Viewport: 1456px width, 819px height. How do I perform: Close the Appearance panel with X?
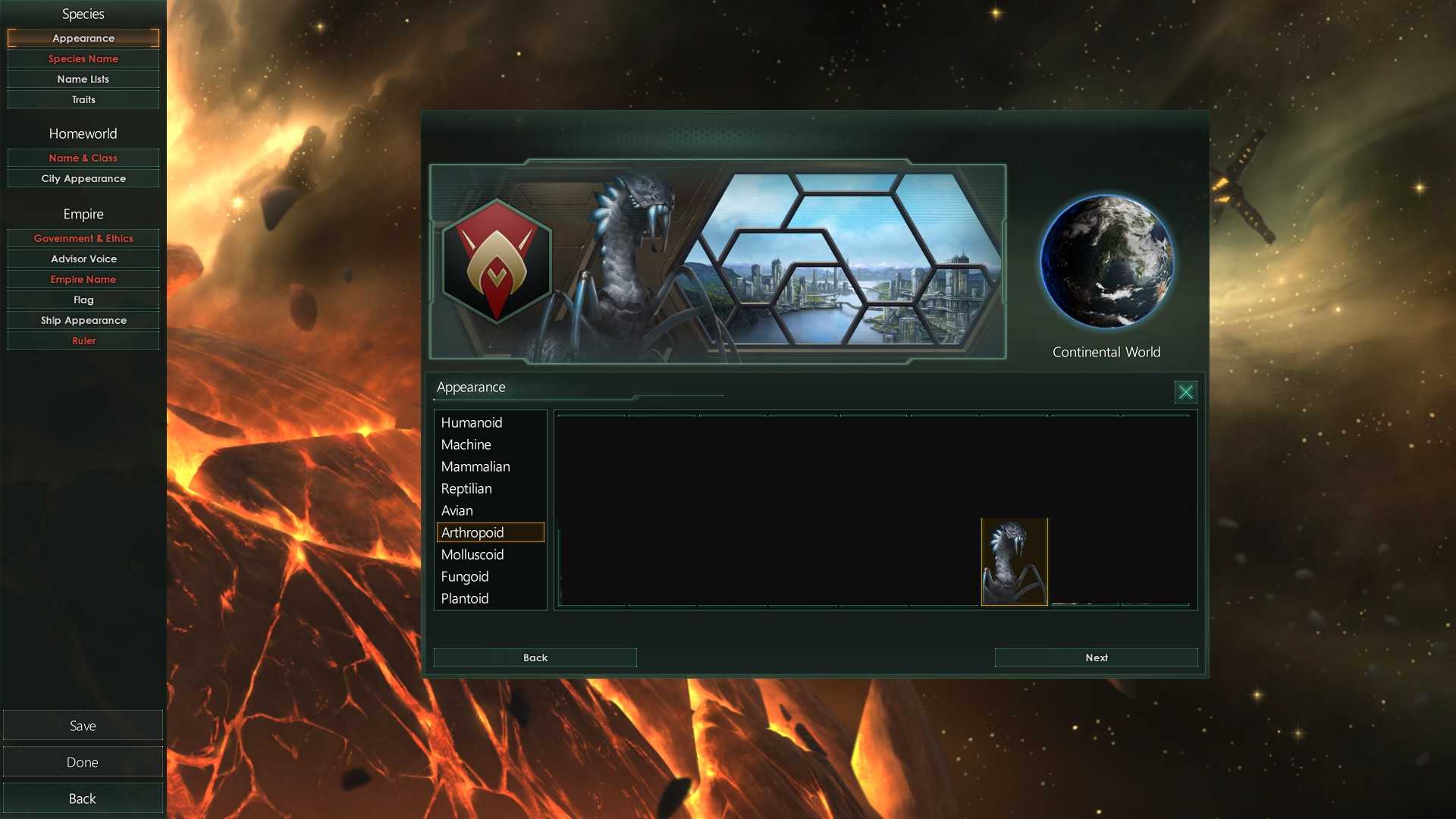[x=1185, y=391]
